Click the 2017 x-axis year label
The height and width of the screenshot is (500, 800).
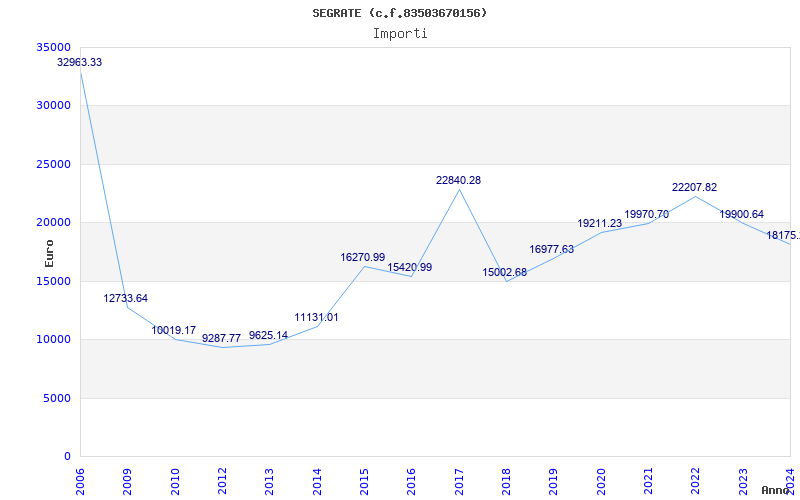(459, 482)
